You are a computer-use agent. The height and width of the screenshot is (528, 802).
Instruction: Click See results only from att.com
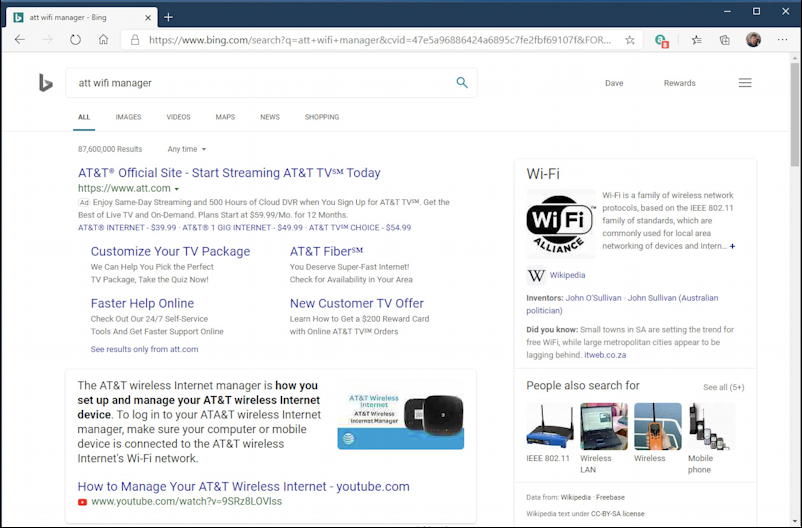coord(144,349)
